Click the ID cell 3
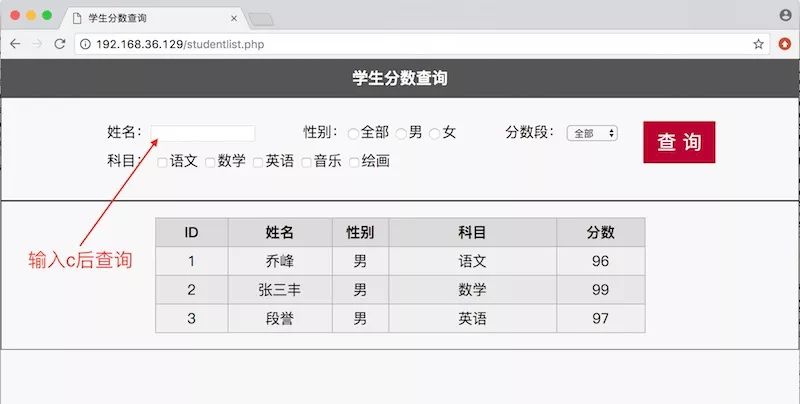Viewport: 800px width, 404px height. point(192,318)
